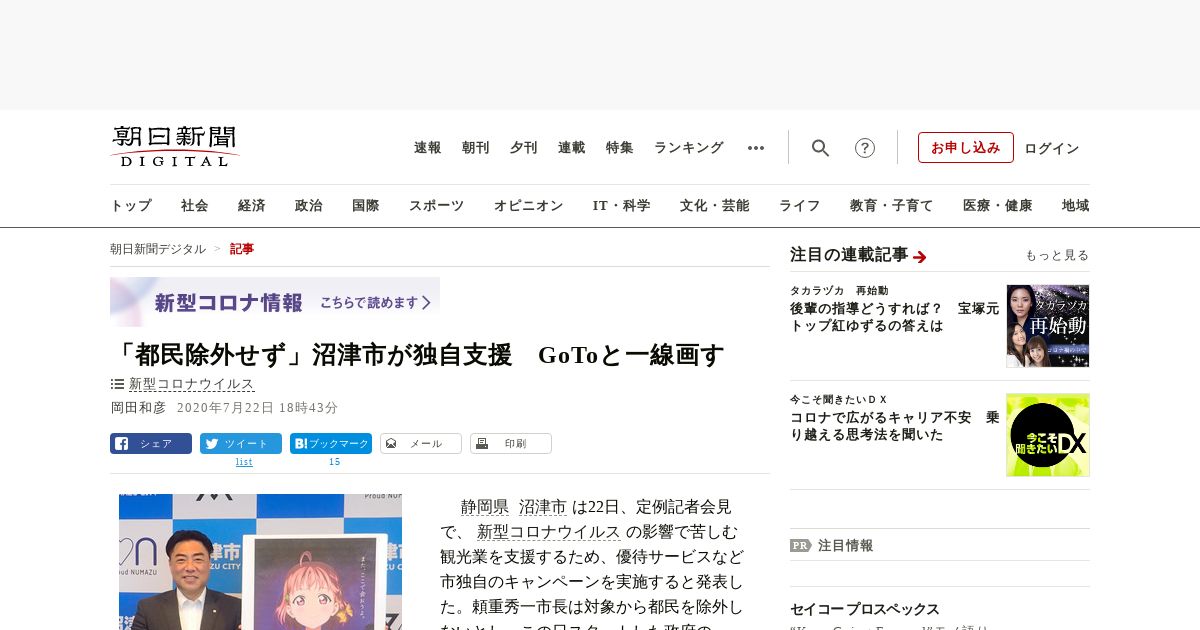Click the help question mark icon
The height and width of the screenshot is (630, 1200).
coord(865,148)
